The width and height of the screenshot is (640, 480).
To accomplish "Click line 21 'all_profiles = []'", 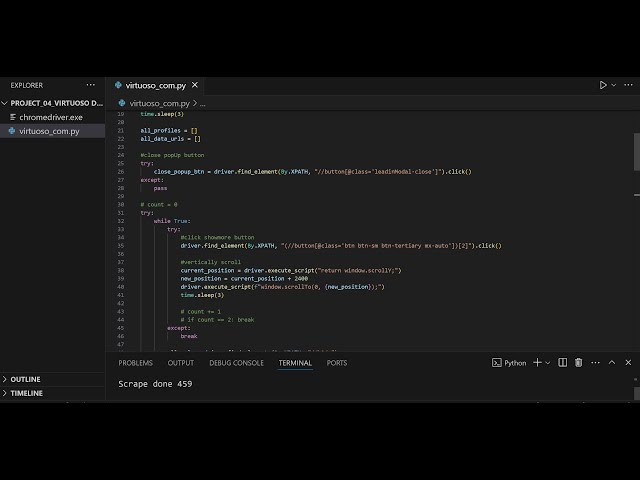I will coord(169,131).
